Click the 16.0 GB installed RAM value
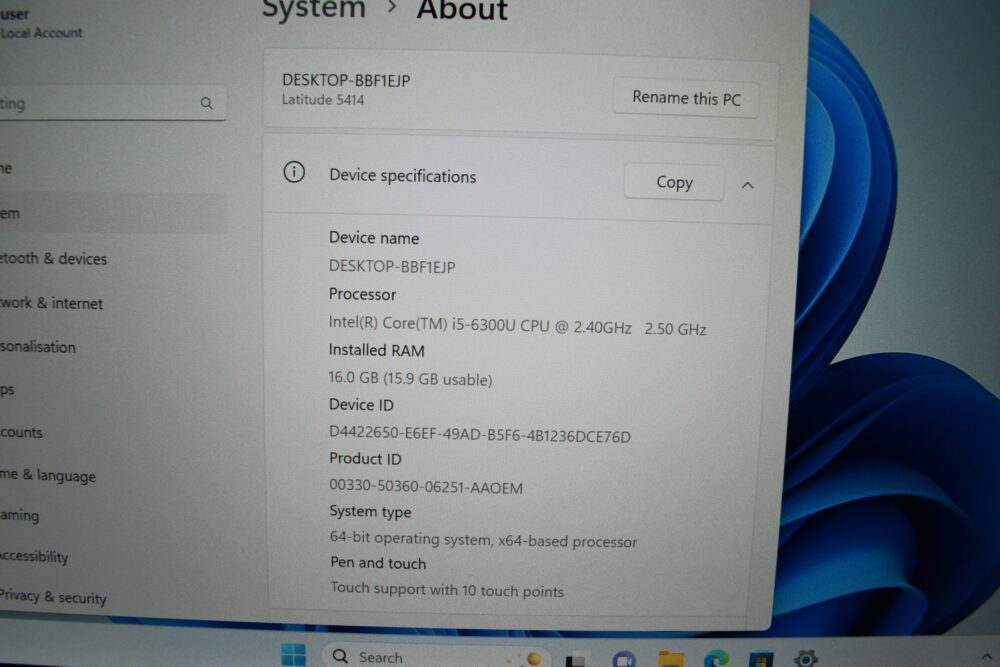This screenshot has width=1000, height=667. [410, 378]
